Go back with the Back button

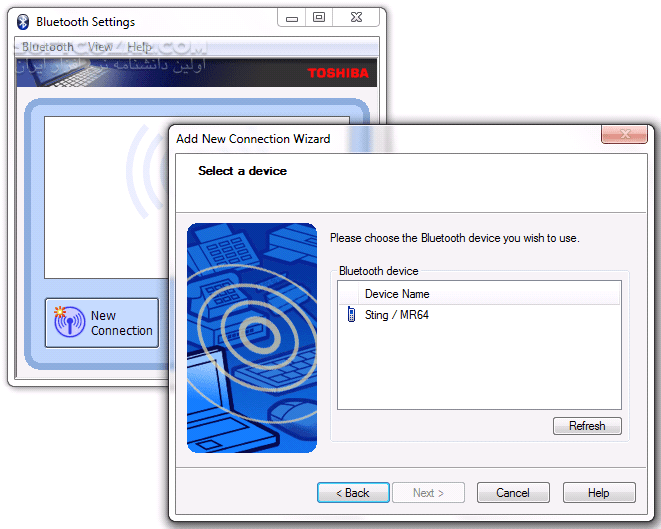coord(353,493)
